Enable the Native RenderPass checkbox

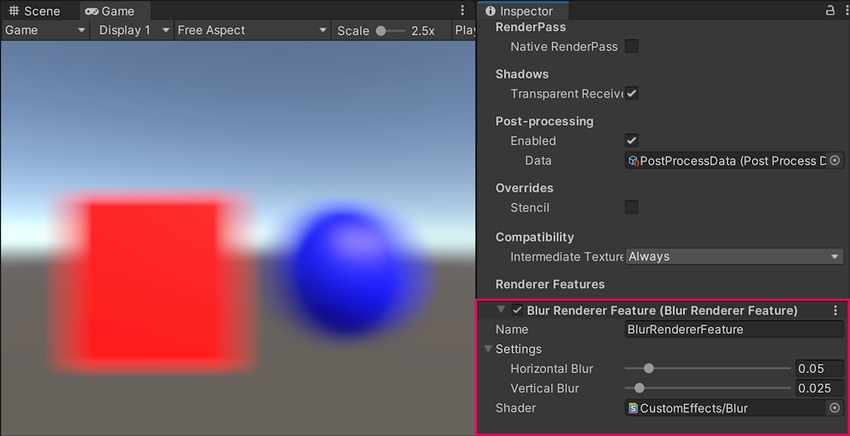point(631,47)
